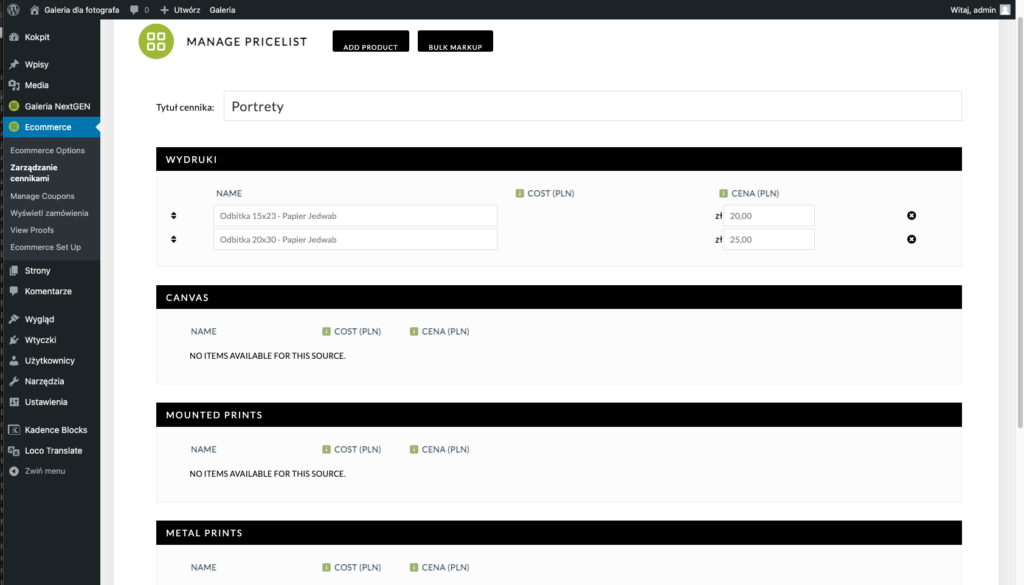The height and width of the screenshot is (585, 1024).
Task: Click the price field showing 20,00
Action: (x=768, y=216)
